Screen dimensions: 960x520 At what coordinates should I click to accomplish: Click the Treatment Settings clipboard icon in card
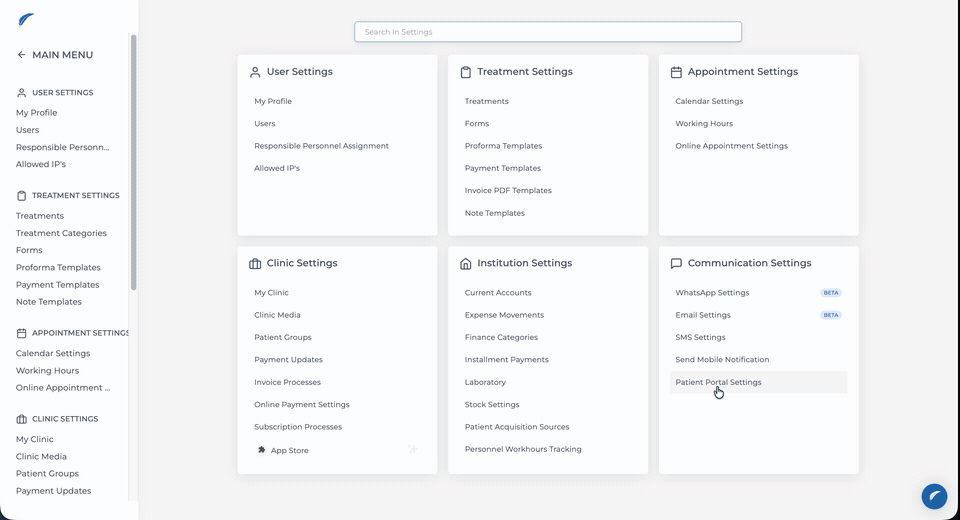coord(465,72)
